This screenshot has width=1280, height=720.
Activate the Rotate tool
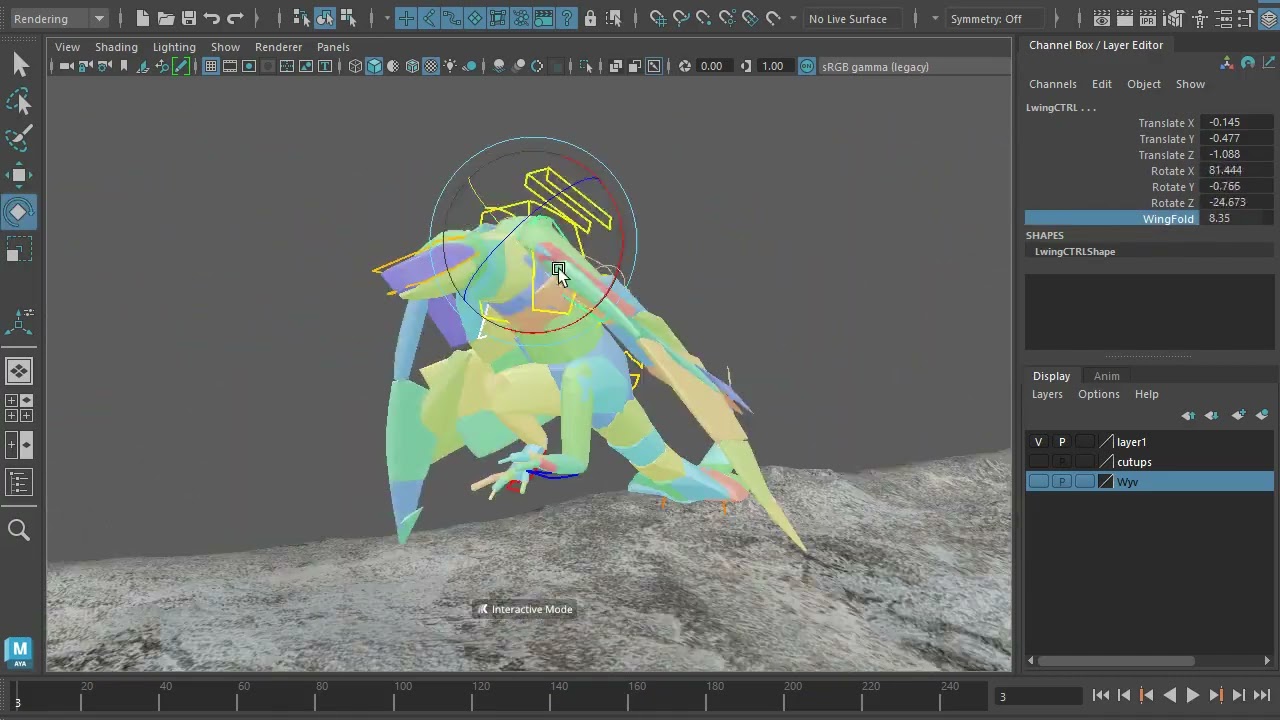click(20, 212)
